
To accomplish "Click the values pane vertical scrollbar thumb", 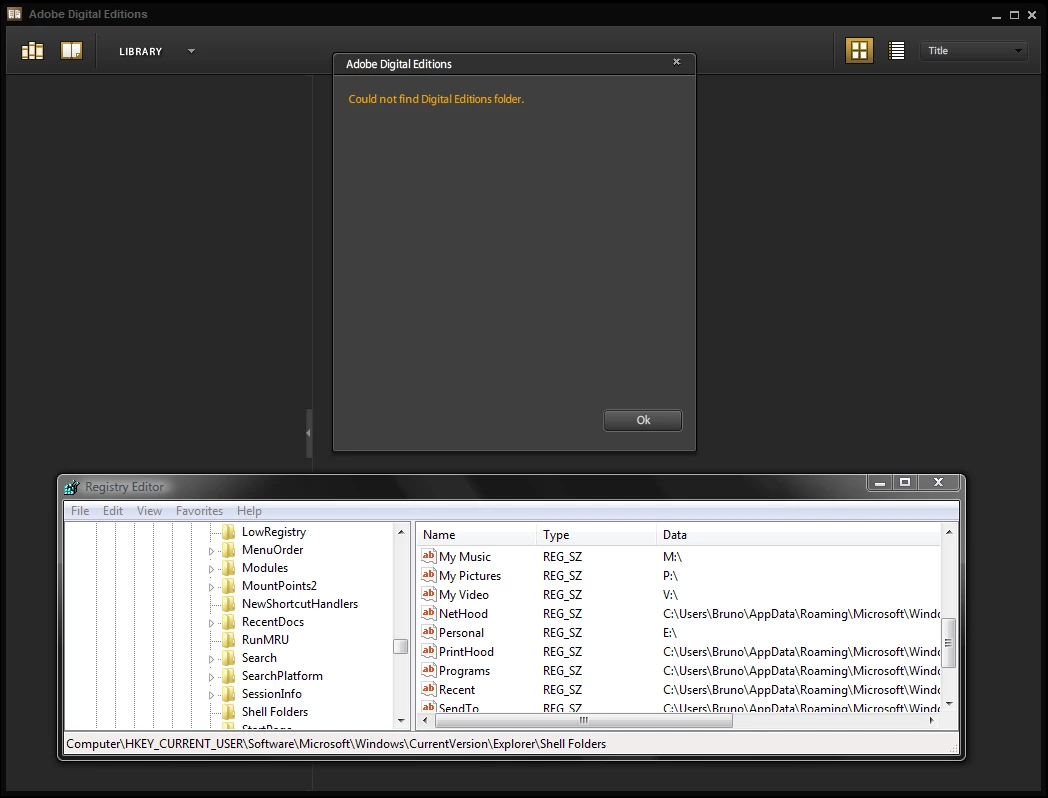I will (x=948, y=643).
